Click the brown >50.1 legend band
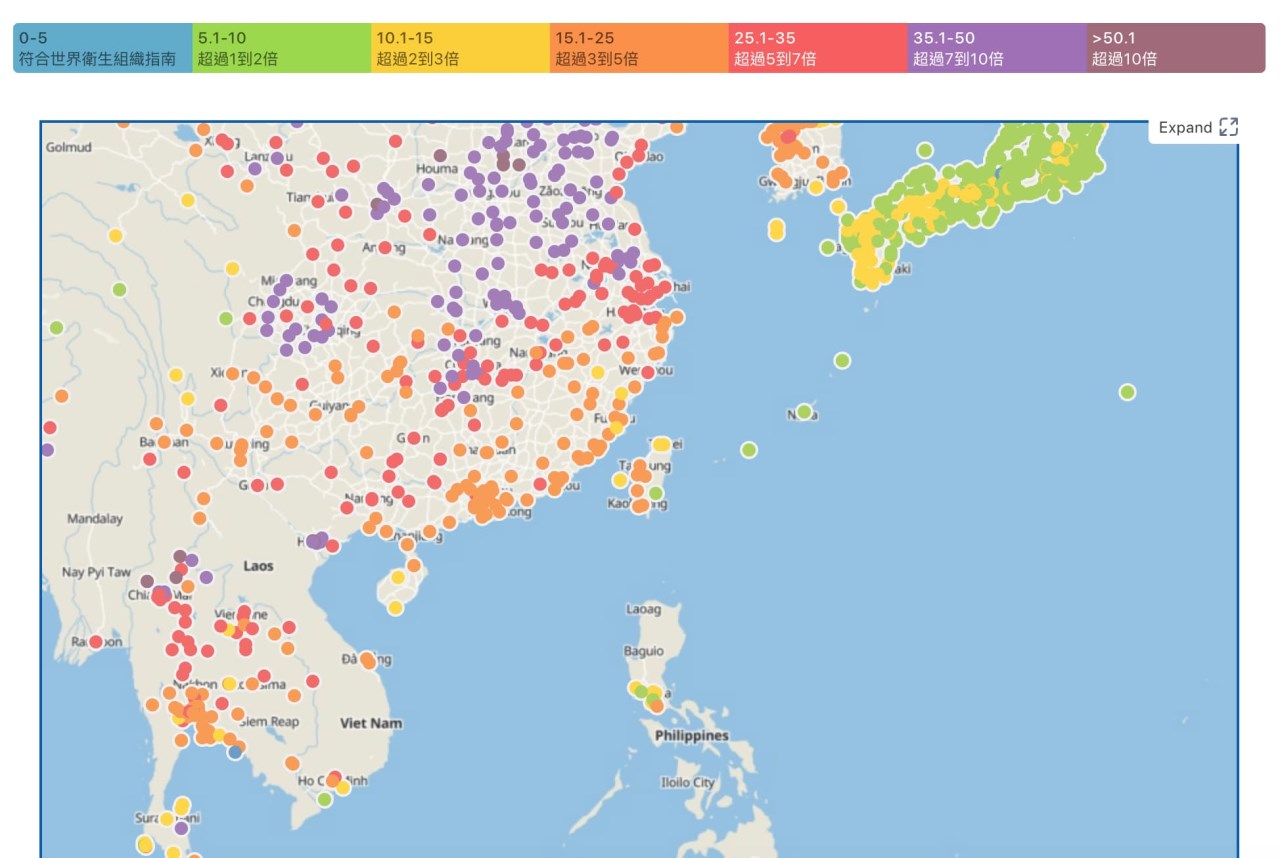The width and height of the screenshot is (1280, 858). coord(1176,48)
